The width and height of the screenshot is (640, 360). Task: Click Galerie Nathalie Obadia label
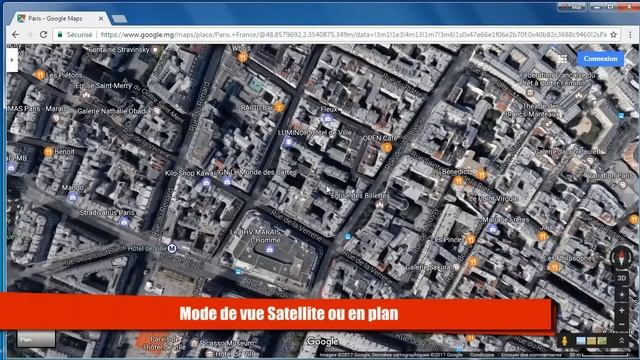pos(114,111)
